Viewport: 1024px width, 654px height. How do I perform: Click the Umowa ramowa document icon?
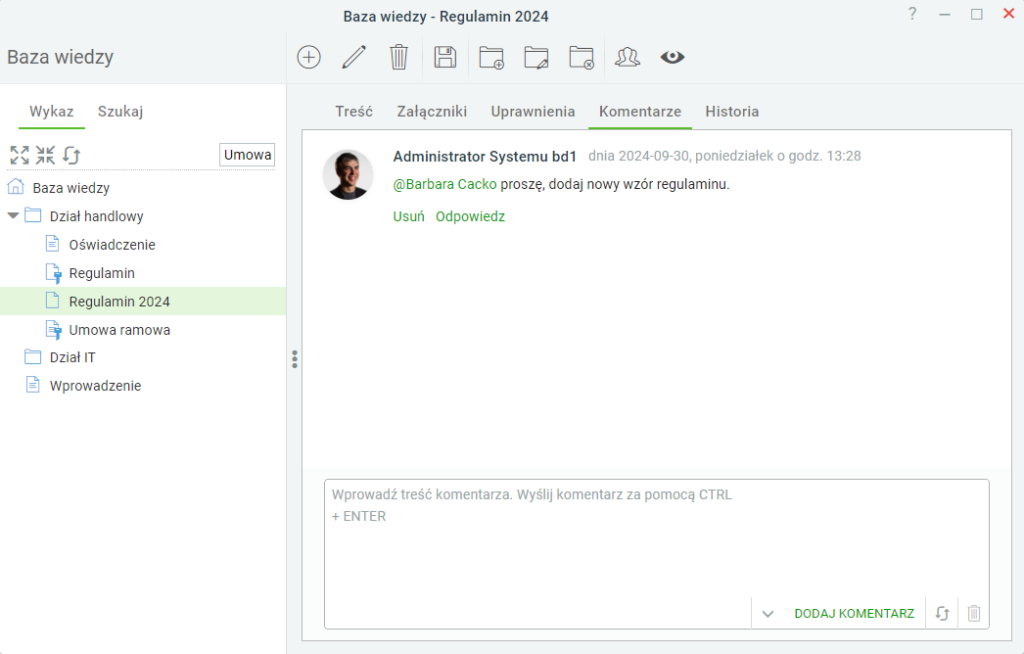[x=54, y=330]
